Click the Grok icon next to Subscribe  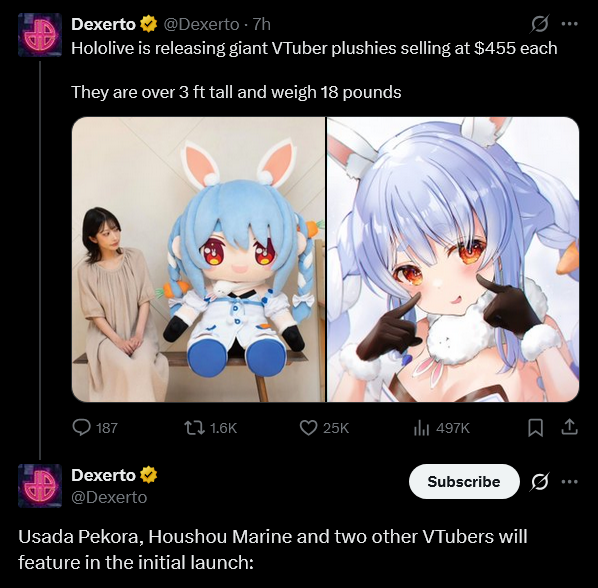point(540,482)
